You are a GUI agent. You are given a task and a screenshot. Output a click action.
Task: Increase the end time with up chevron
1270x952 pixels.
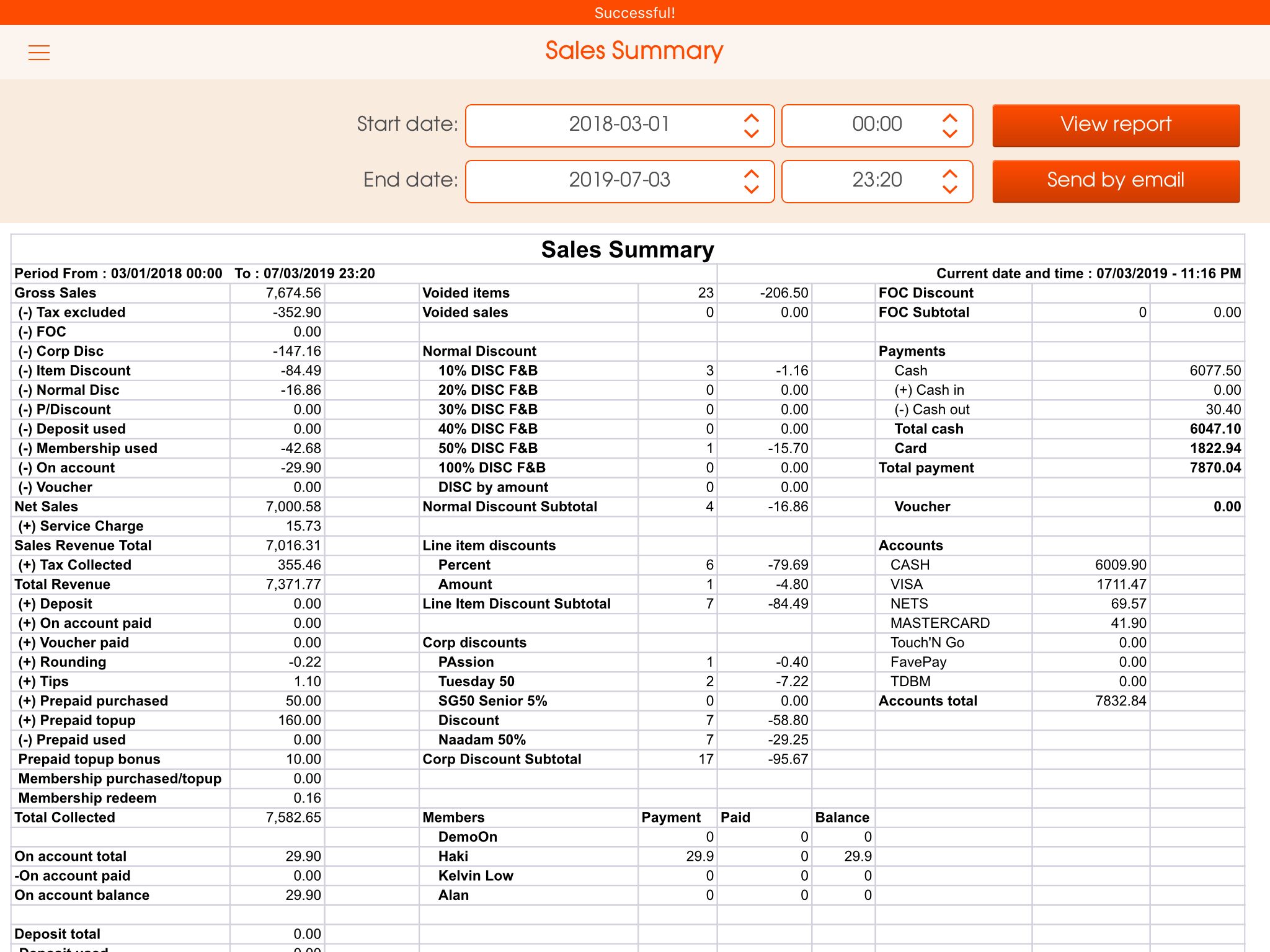click(949, 173)
